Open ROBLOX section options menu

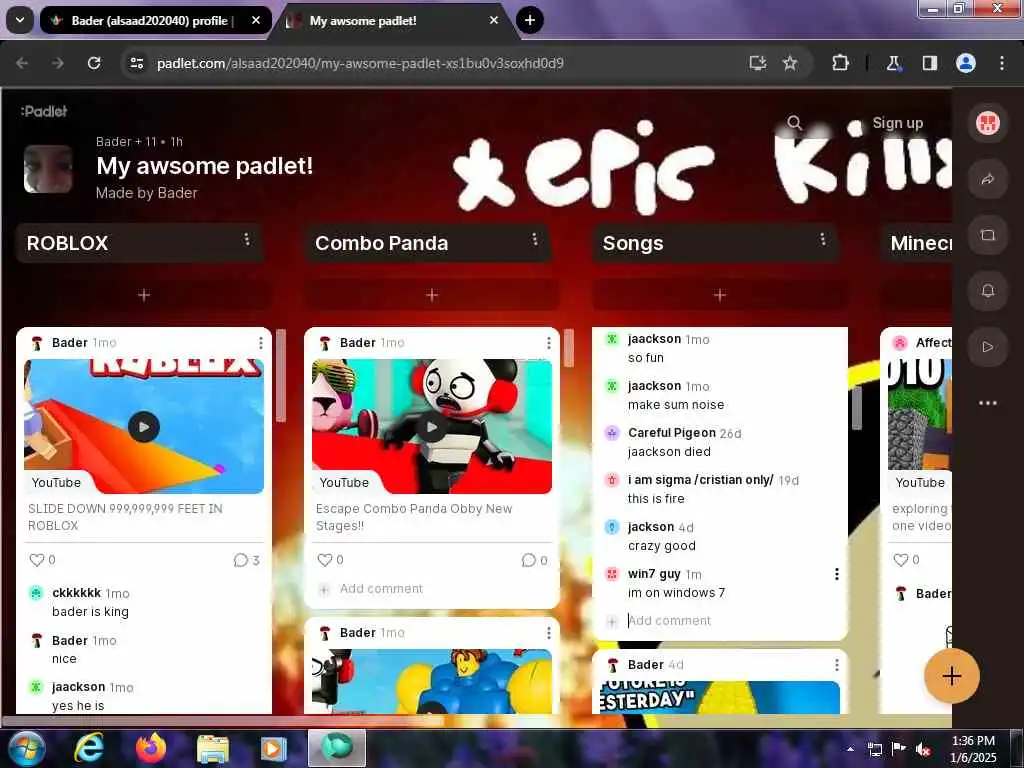click(247, 240)
